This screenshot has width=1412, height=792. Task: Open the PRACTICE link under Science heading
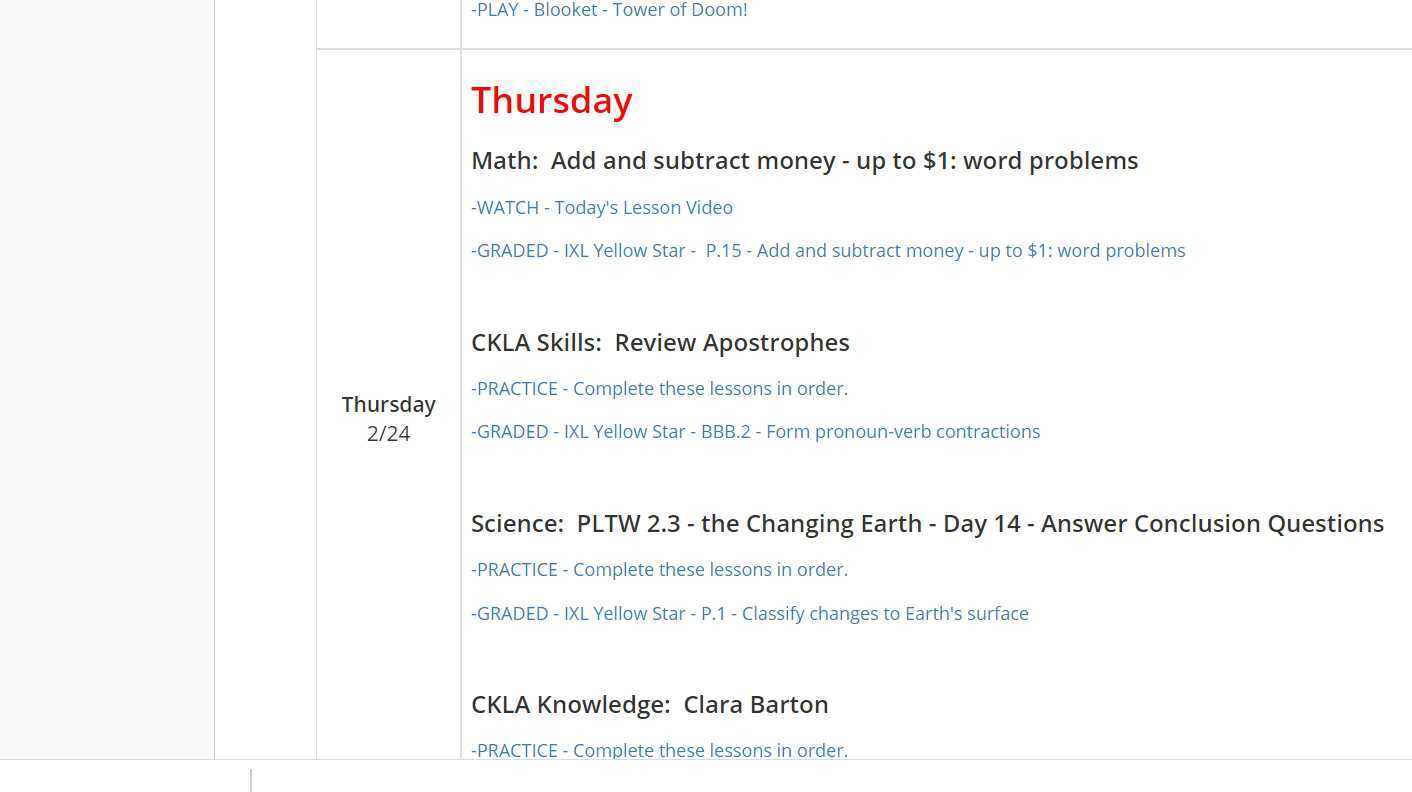[659, 570]
